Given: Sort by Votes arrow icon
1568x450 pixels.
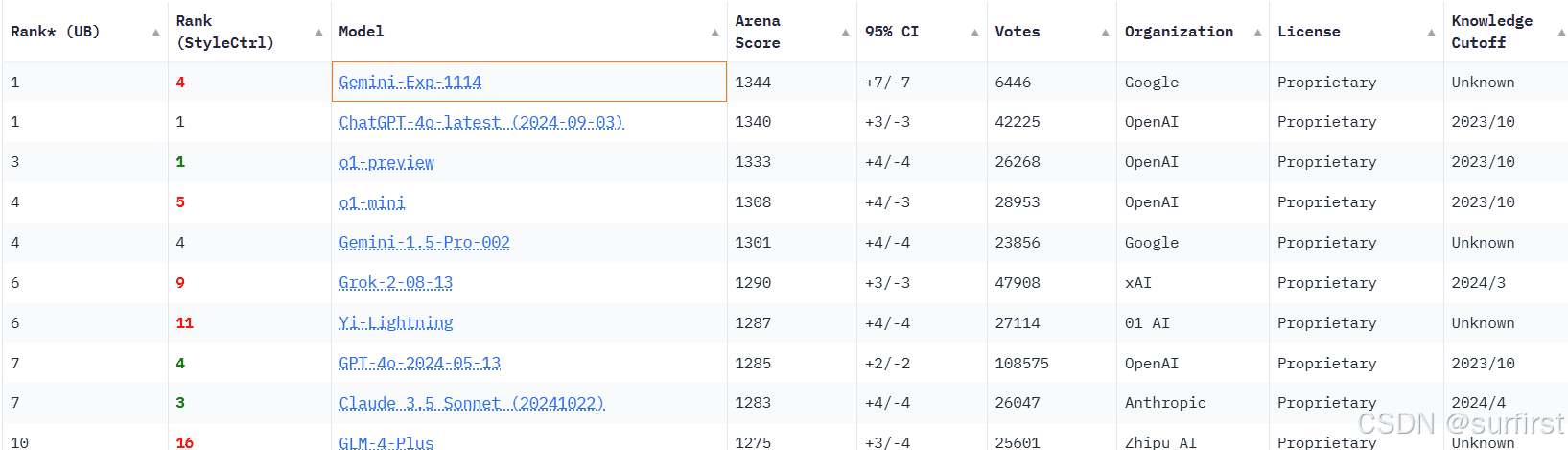Looking at the screenshot, I should [1105, 33].
